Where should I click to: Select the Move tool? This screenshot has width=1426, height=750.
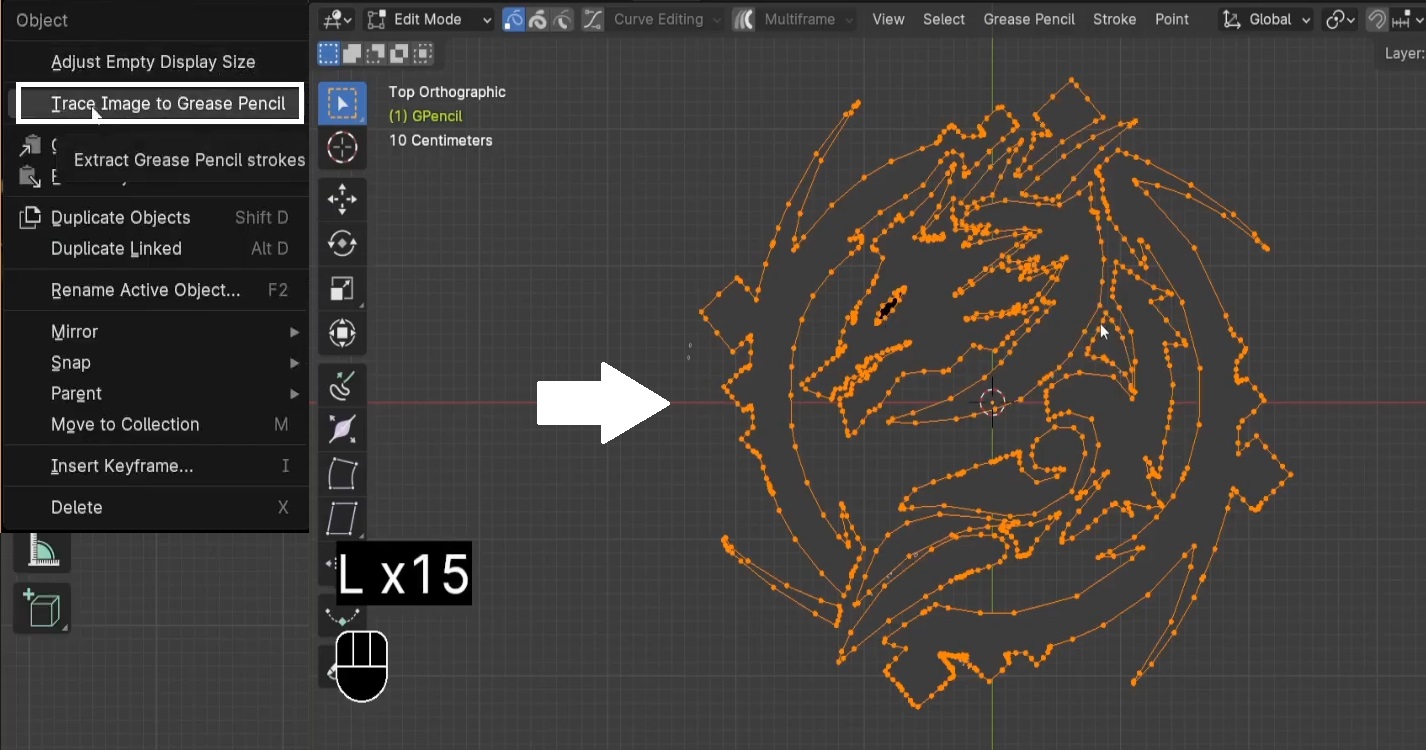click(x=343, y=199)
